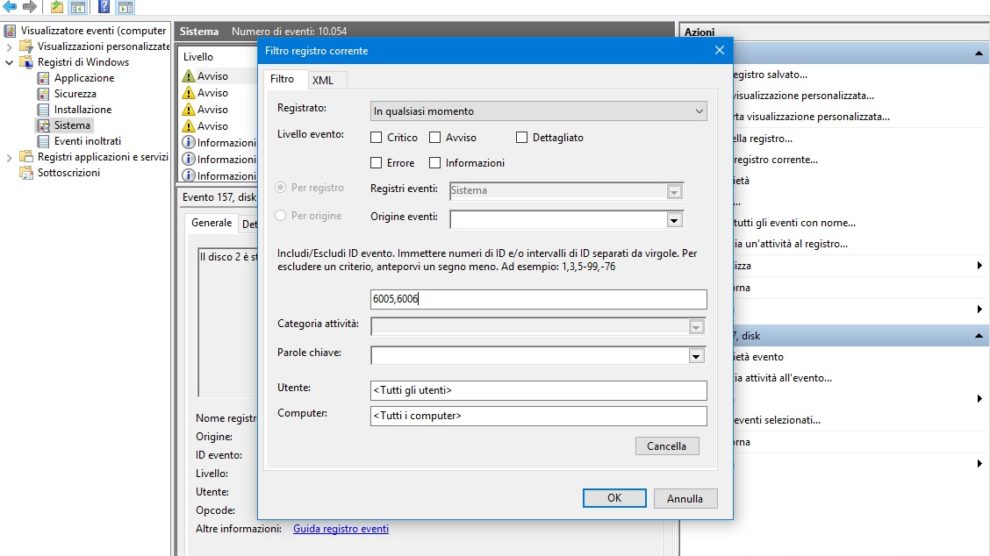Viewport: 990px width, 556px height.
Task: Open the Sicurezza log in tree
Action: pos(75,94)
